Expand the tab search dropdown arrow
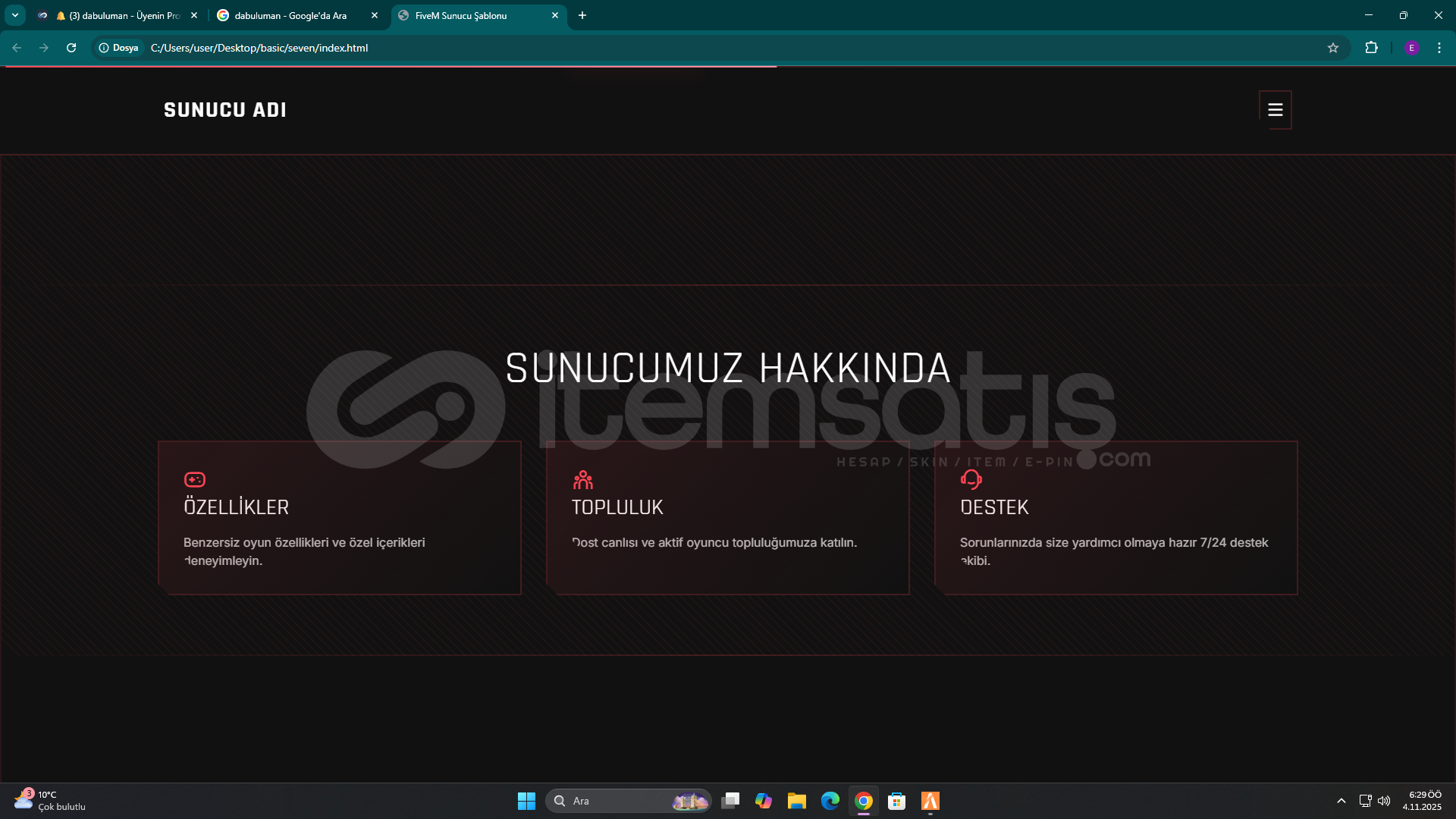Image resolution: width=1456 pixels, height=819 pixels. point(14,15)
